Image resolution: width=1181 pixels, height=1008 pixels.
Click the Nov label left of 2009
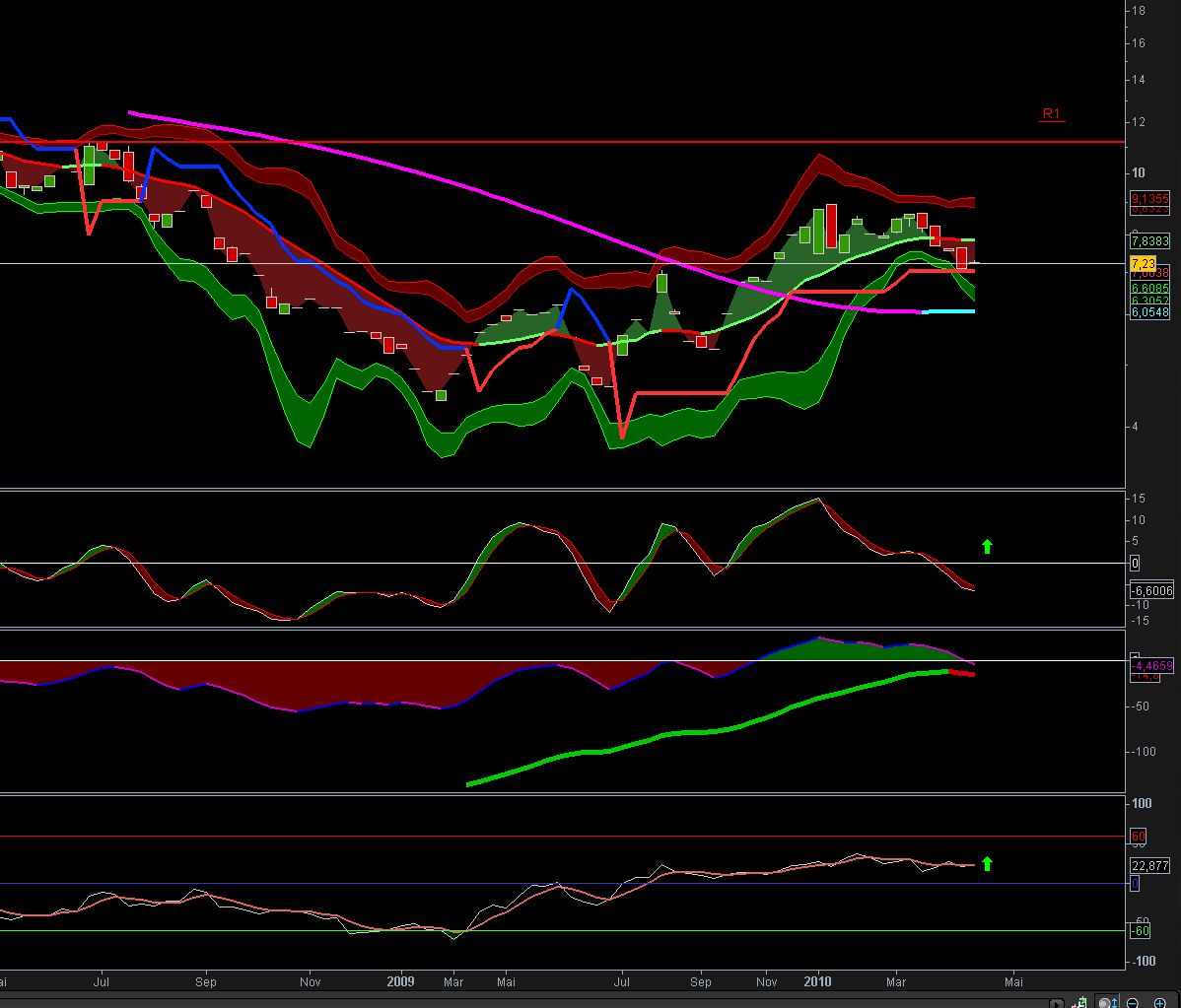(x=311, y=981)
